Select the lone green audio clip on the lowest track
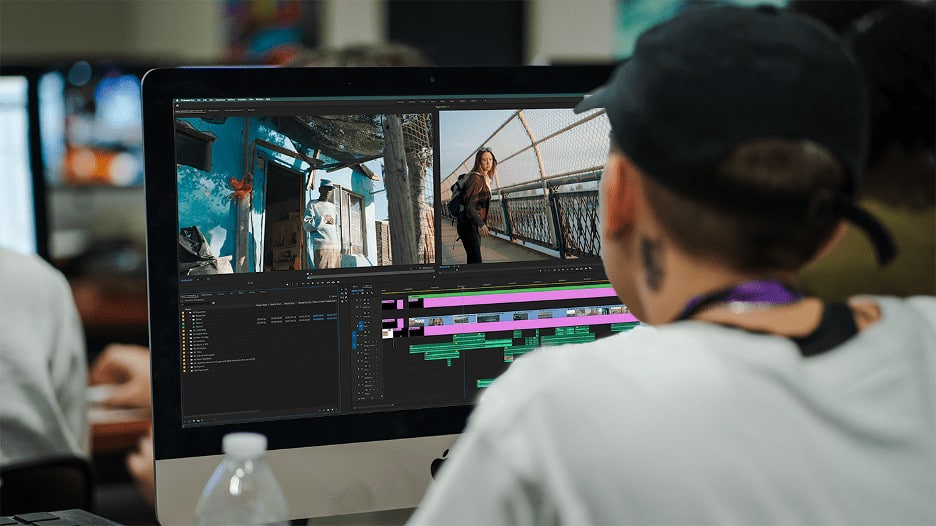 pyautogui.click(x=485, y=383)
